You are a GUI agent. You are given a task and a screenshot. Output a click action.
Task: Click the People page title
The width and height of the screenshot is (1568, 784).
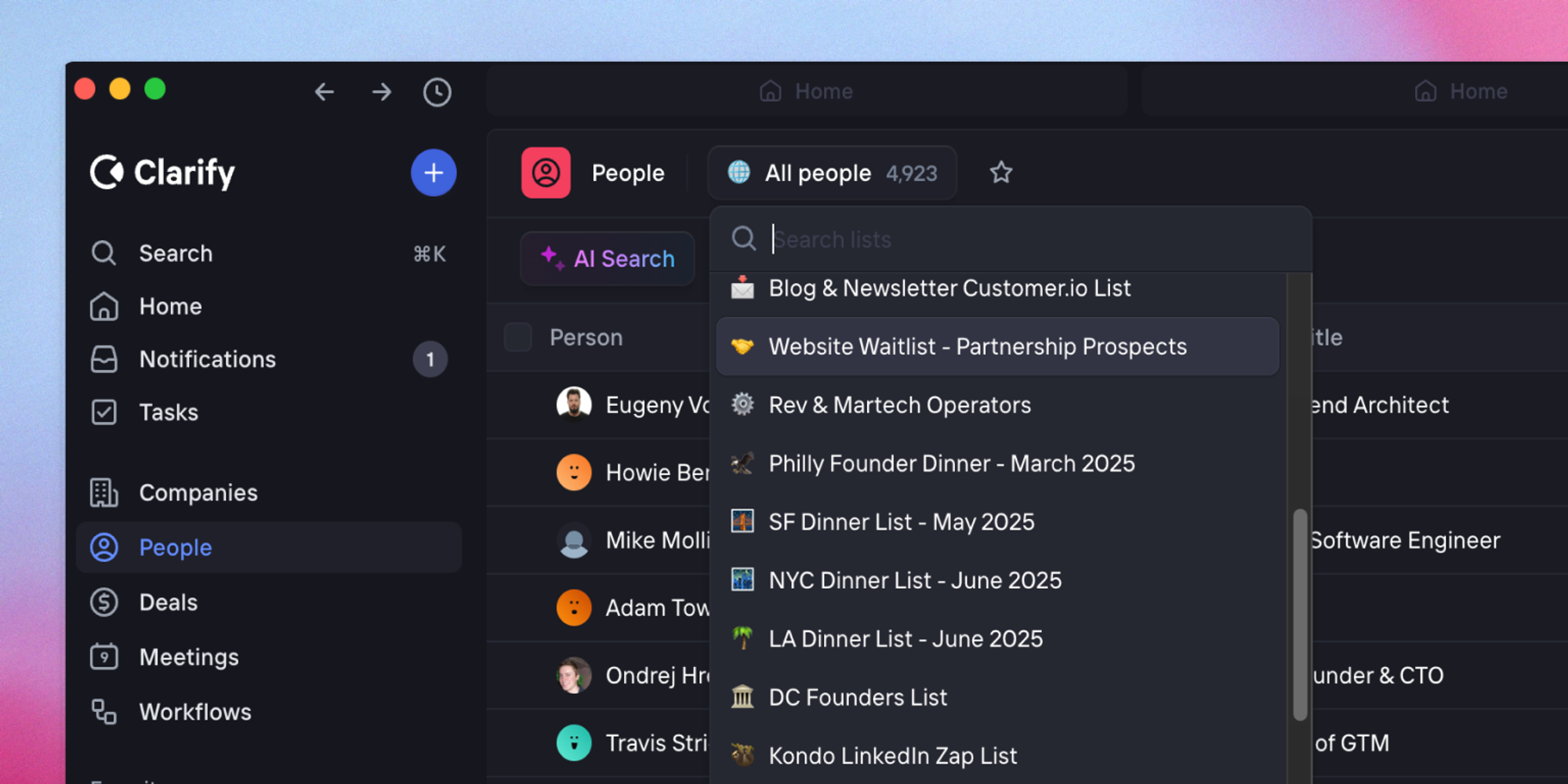[x=628, y=172]
